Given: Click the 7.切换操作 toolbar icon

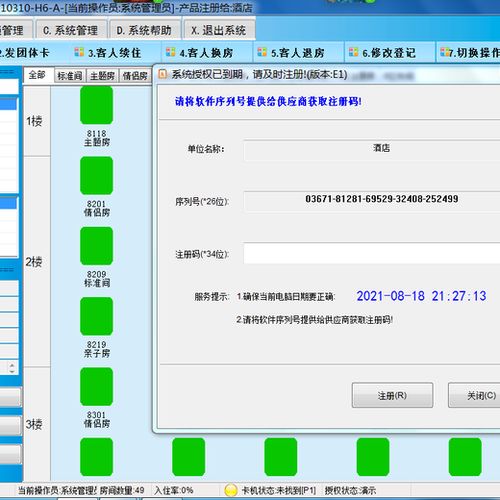Looking at the screenshot, I should click(445, 52).
